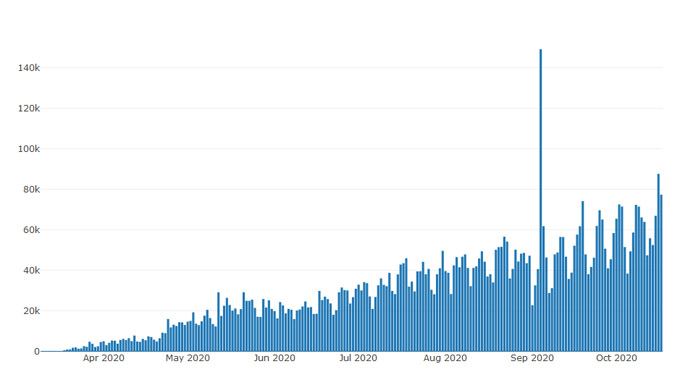Select the May 2020 x-axis label
This screenshot has width=680, height=377.
pos(187,358)
